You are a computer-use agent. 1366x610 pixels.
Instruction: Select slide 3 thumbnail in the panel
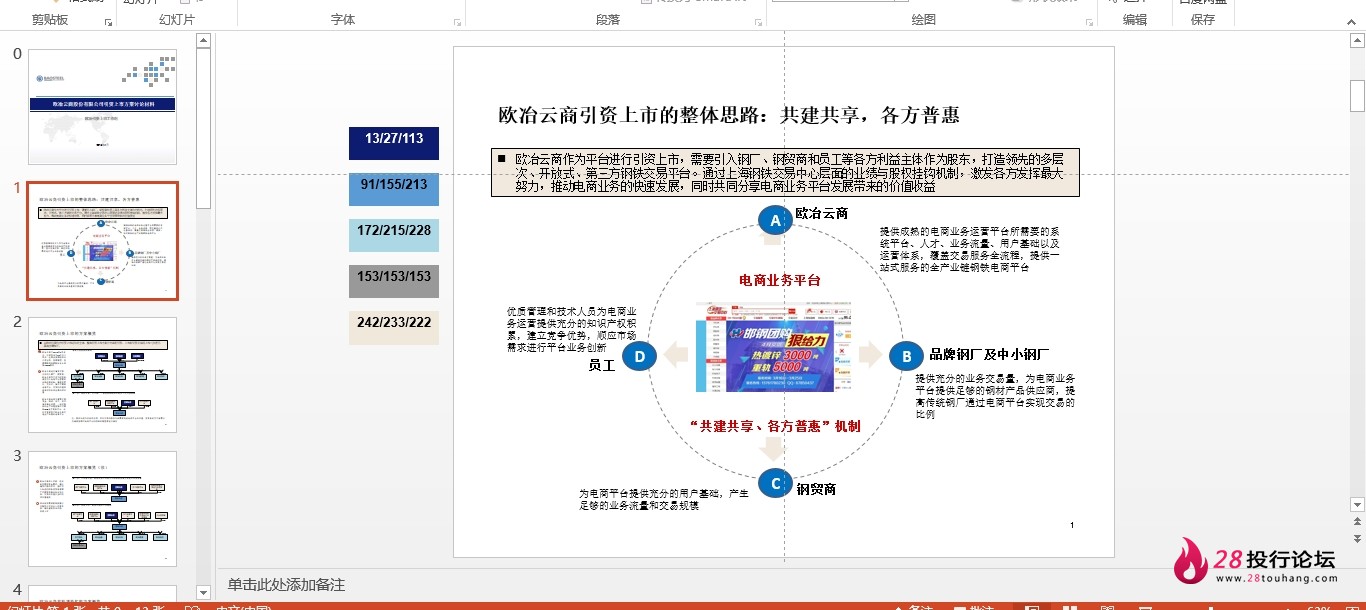pos(102,509)
